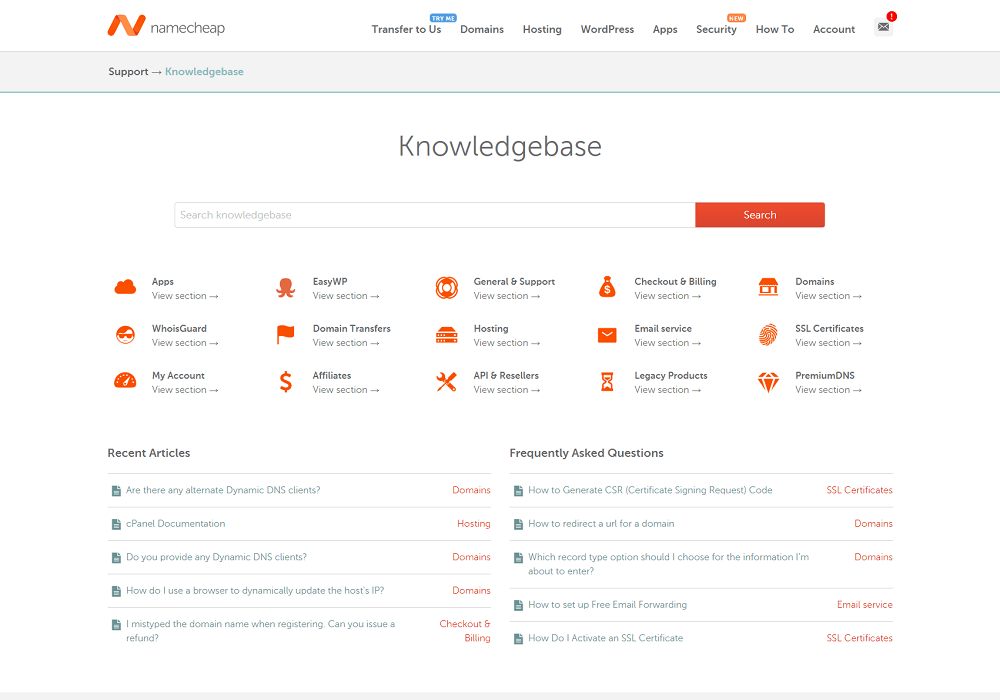The height and width of the screenshot is (700, 1000).
Task: Open article 'Are there any alternate Dynamic DNS clients?'
Action: [223, 490]
